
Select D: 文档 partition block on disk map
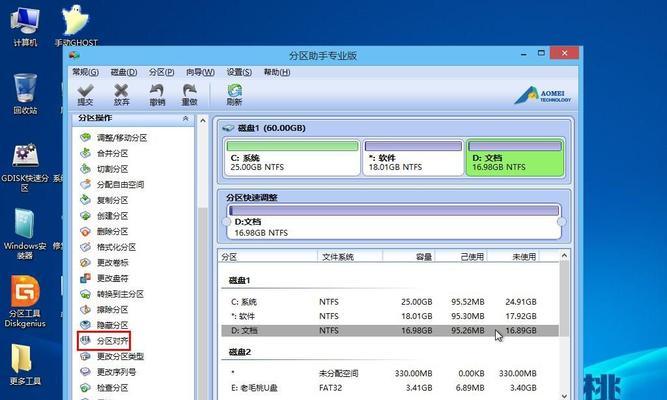pyautogui.click(x=515, y=157)
